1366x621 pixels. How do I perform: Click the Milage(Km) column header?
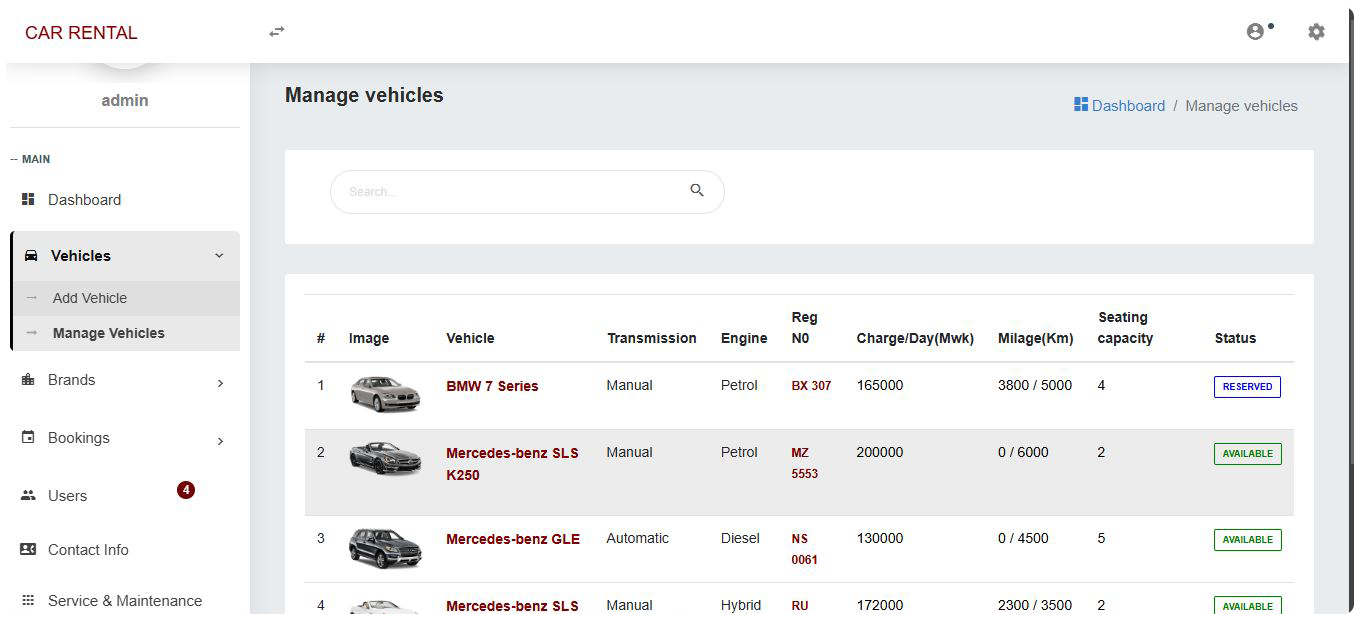pyautogui.click(x=1035, y=338)
